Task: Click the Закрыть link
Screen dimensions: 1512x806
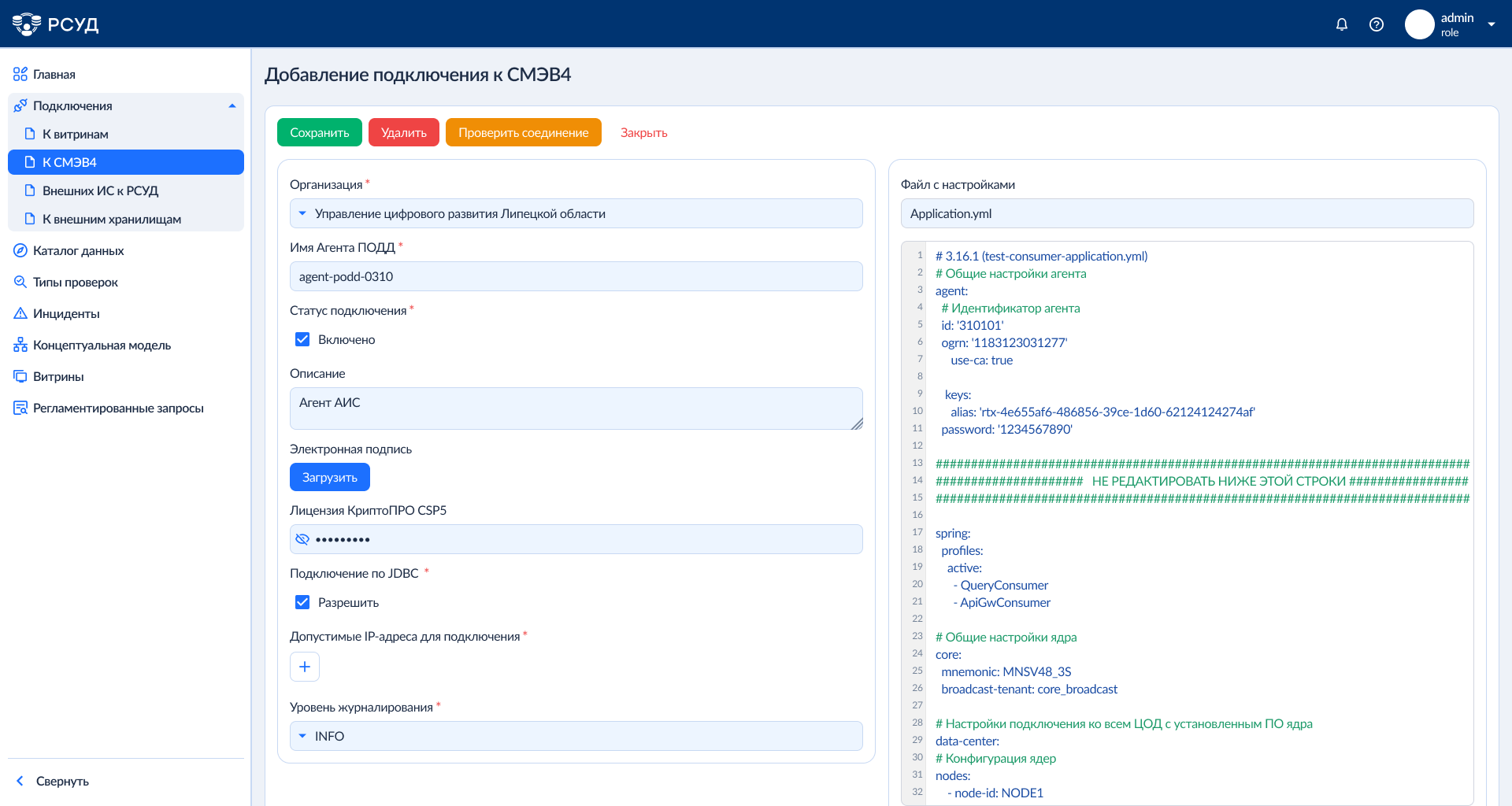Action: [x=643, y=132]
